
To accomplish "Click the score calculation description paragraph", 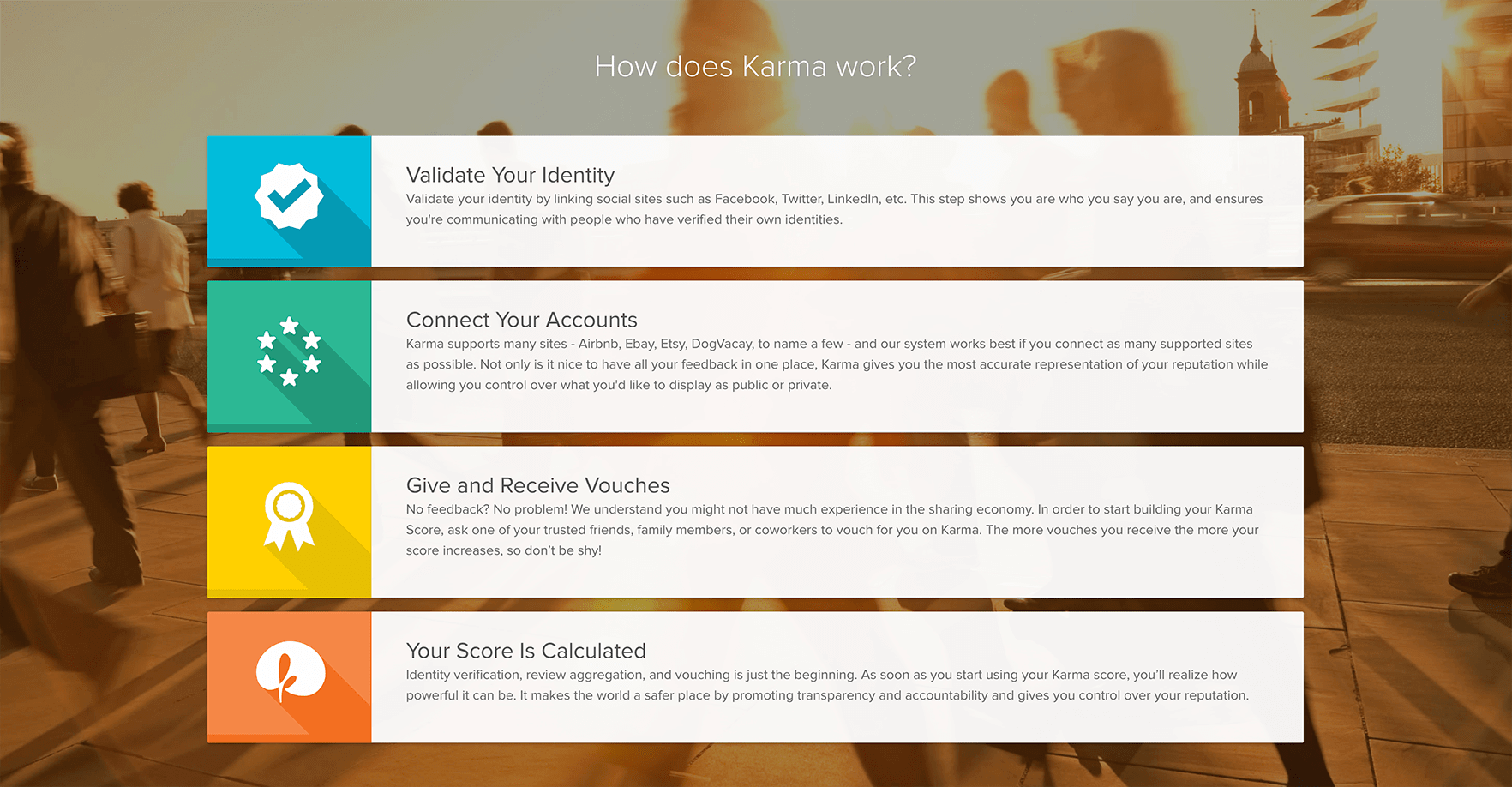I will (826, 685).
